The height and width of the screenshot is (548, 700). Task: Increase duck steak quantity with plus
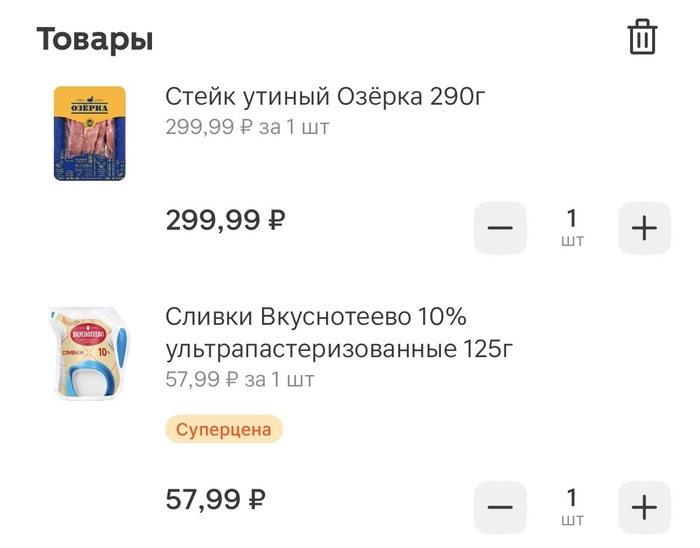(x=644, y=228)
